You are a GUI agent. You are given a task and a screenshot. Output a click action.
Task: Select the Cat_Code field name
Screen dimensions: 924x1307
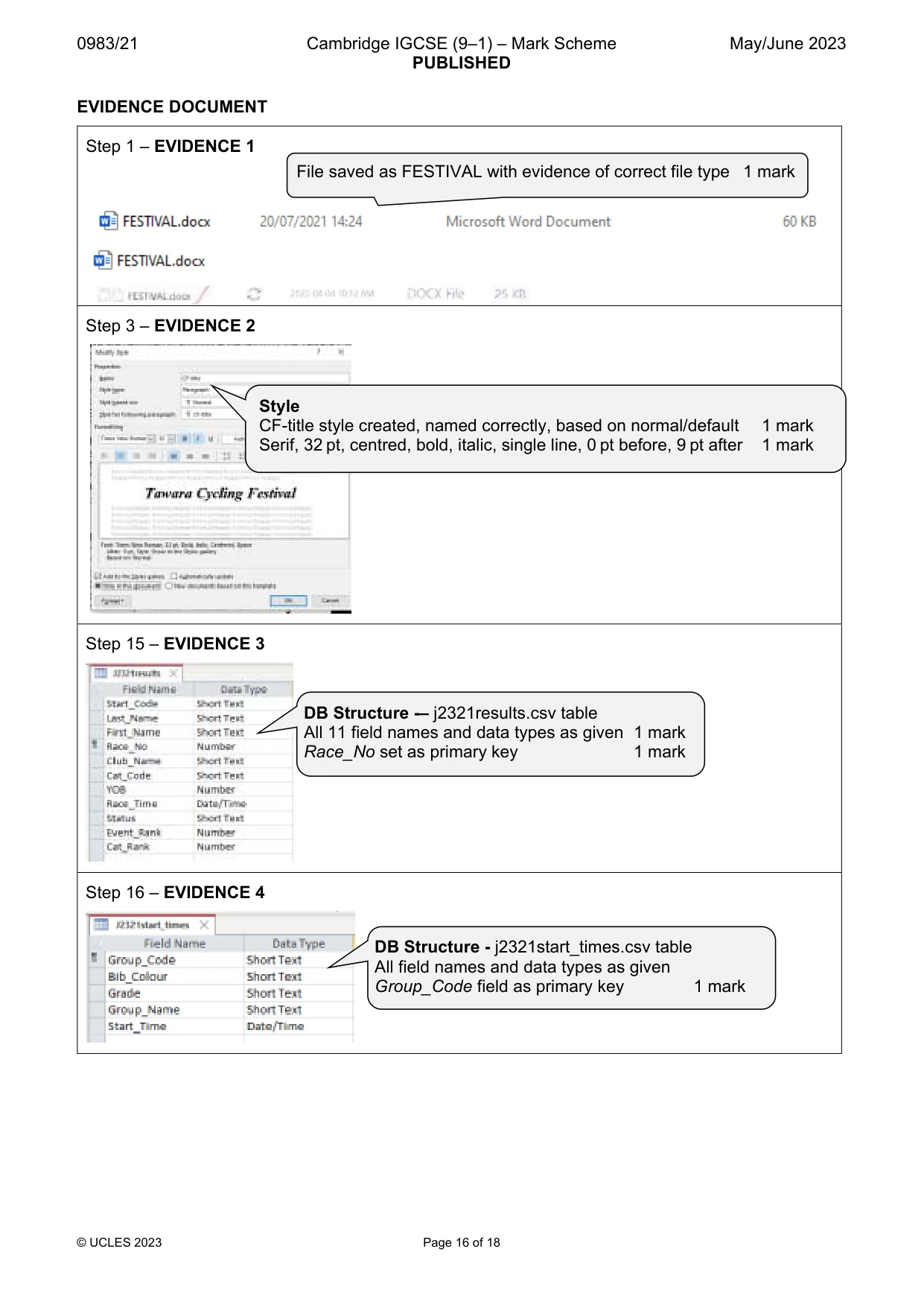point(128,775)
